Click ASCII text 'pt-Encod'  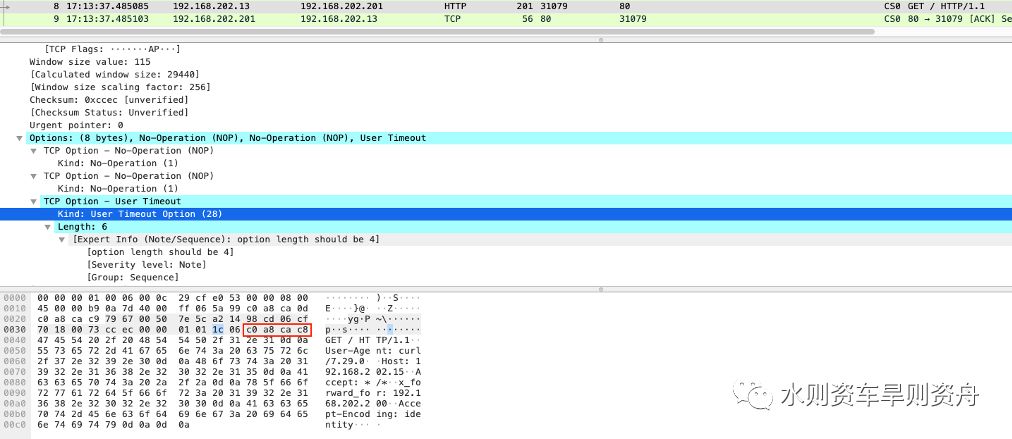point(347,414)
